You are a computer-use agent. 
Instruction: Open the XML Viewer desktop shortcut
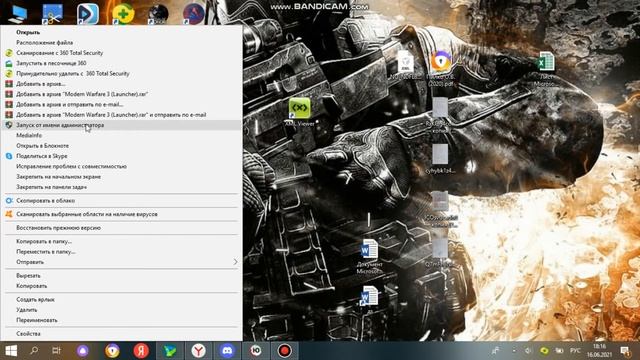(x=300, y=112)
